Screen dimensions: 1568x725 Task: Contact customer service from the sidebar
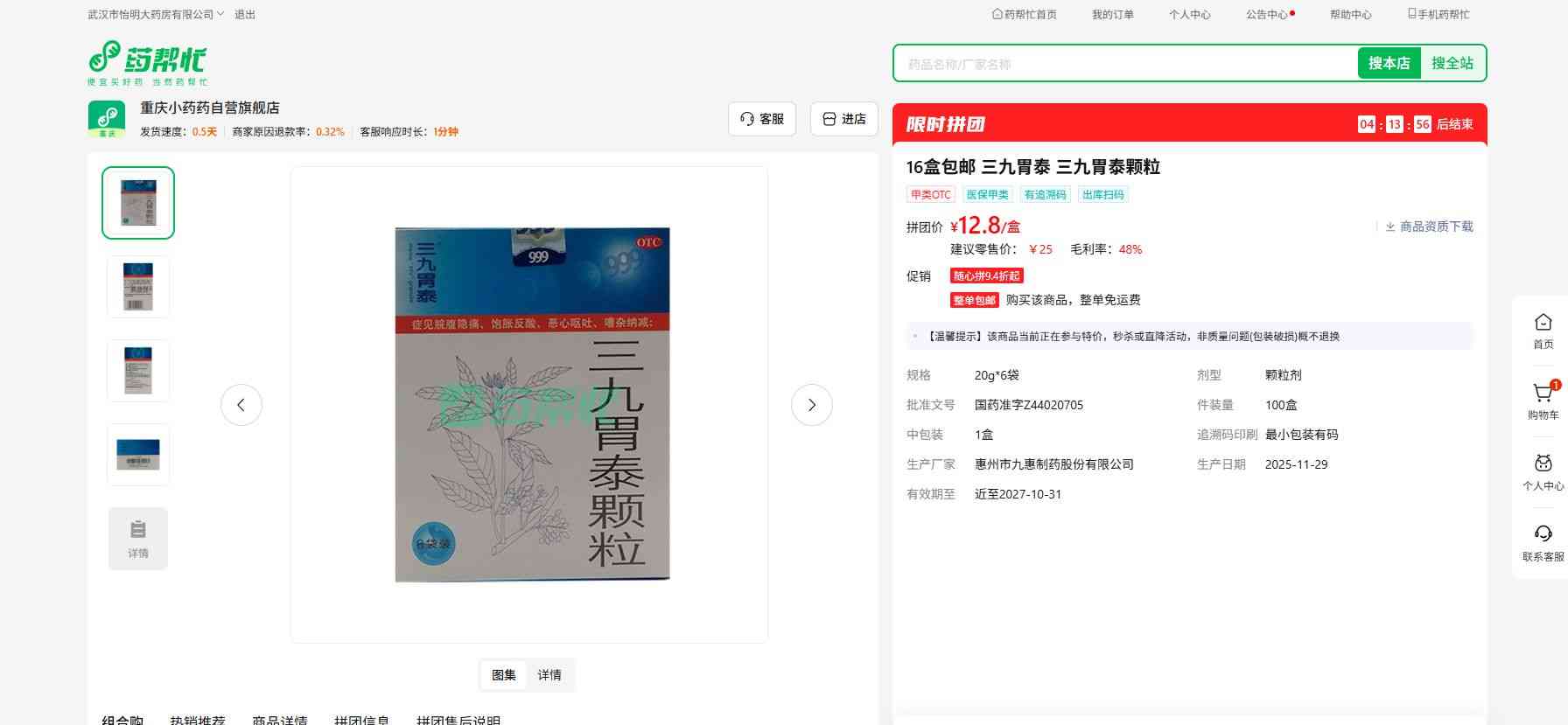coord(1543,541)
